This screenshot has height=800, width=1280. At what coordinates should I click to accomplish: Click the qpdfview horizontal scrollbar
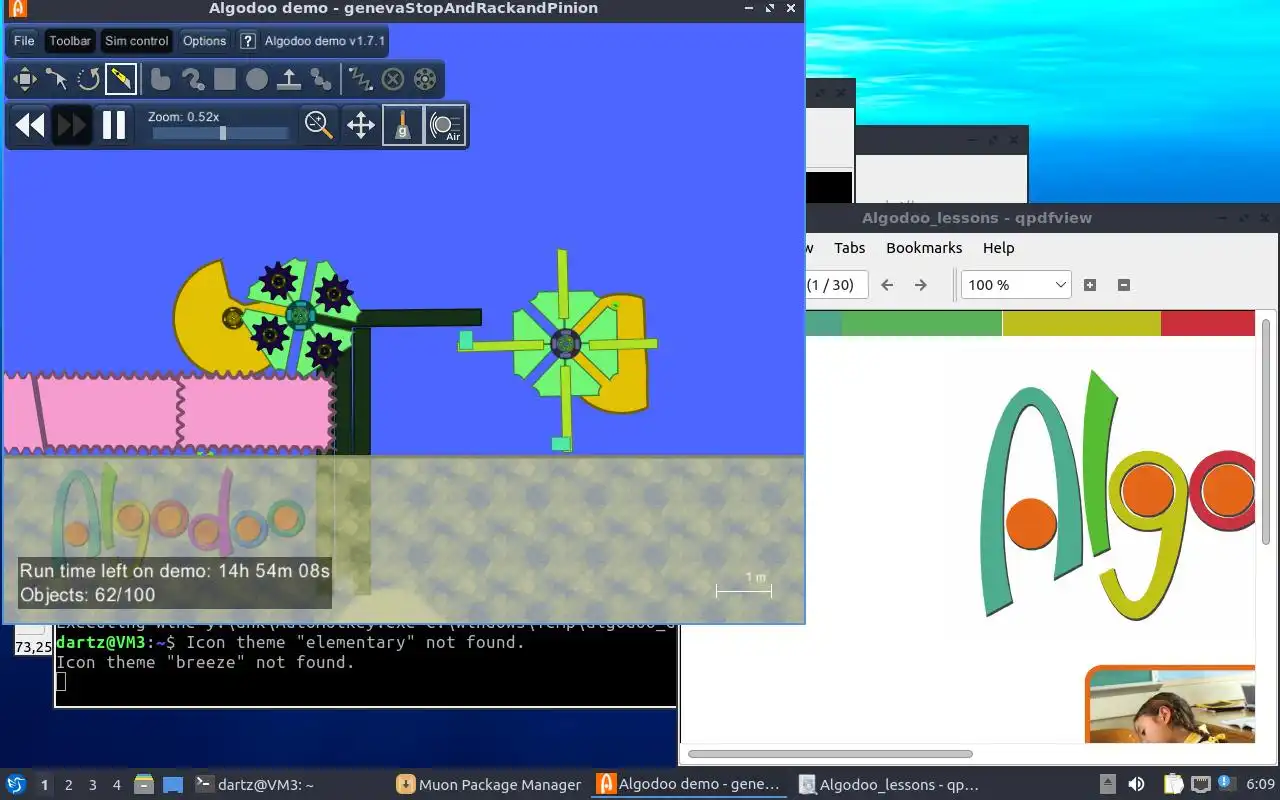click(830, 754)
